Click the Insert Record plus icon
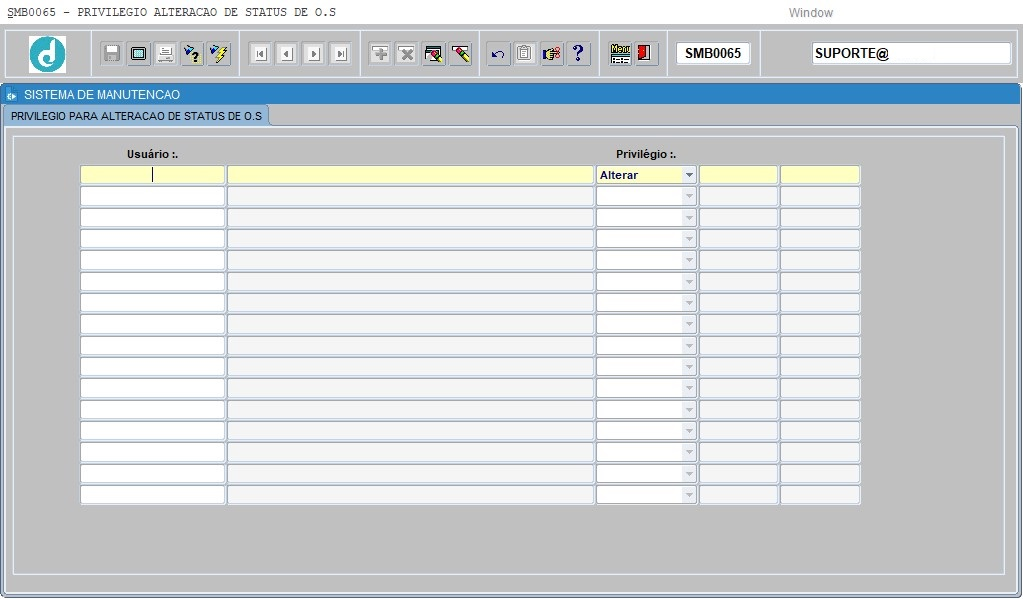Image resolution: width=1023 pixels, height=599 pixels. pyautogui.click(x=380, y=54)
